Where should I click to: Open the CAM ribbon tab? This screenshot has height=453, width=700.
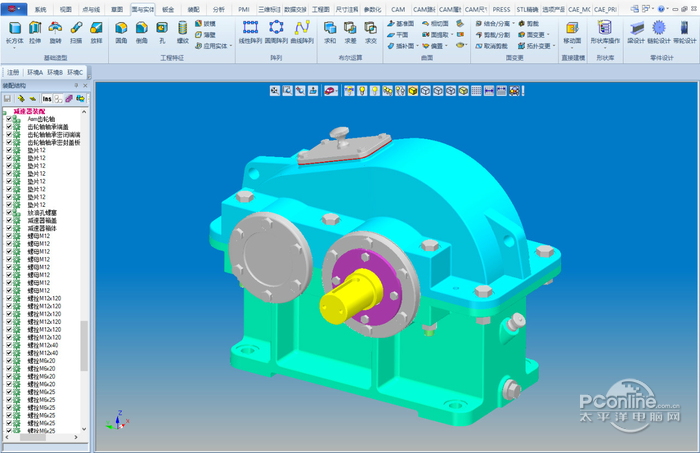[398, 9]
